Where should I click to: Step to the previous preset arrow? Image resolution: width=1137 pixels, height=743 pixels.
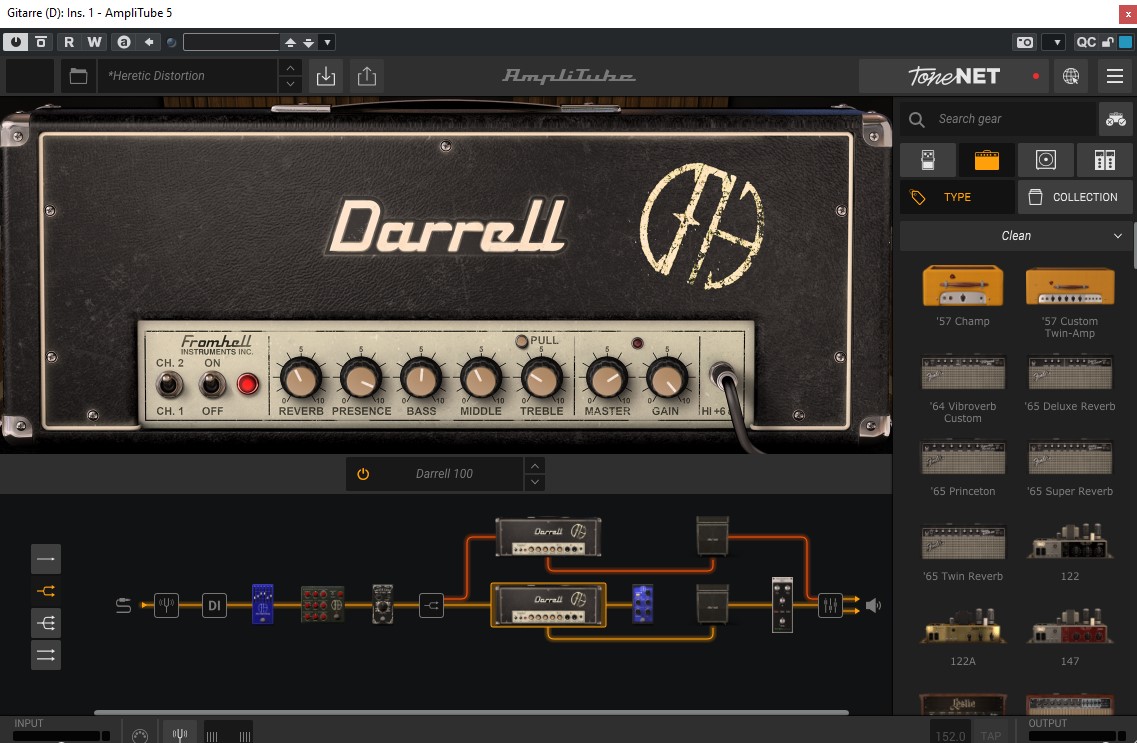click(x=290, y=67)
